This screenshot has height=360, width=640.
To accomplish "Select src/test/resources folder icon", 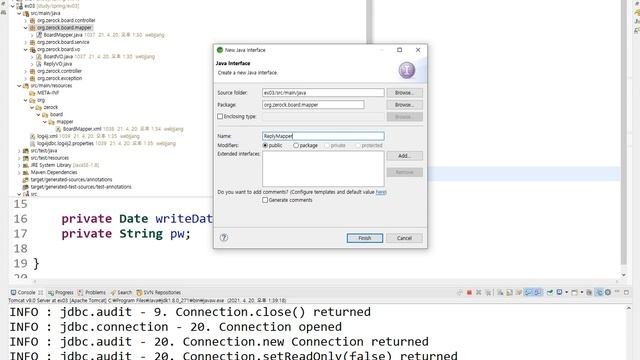I will 26,158.
